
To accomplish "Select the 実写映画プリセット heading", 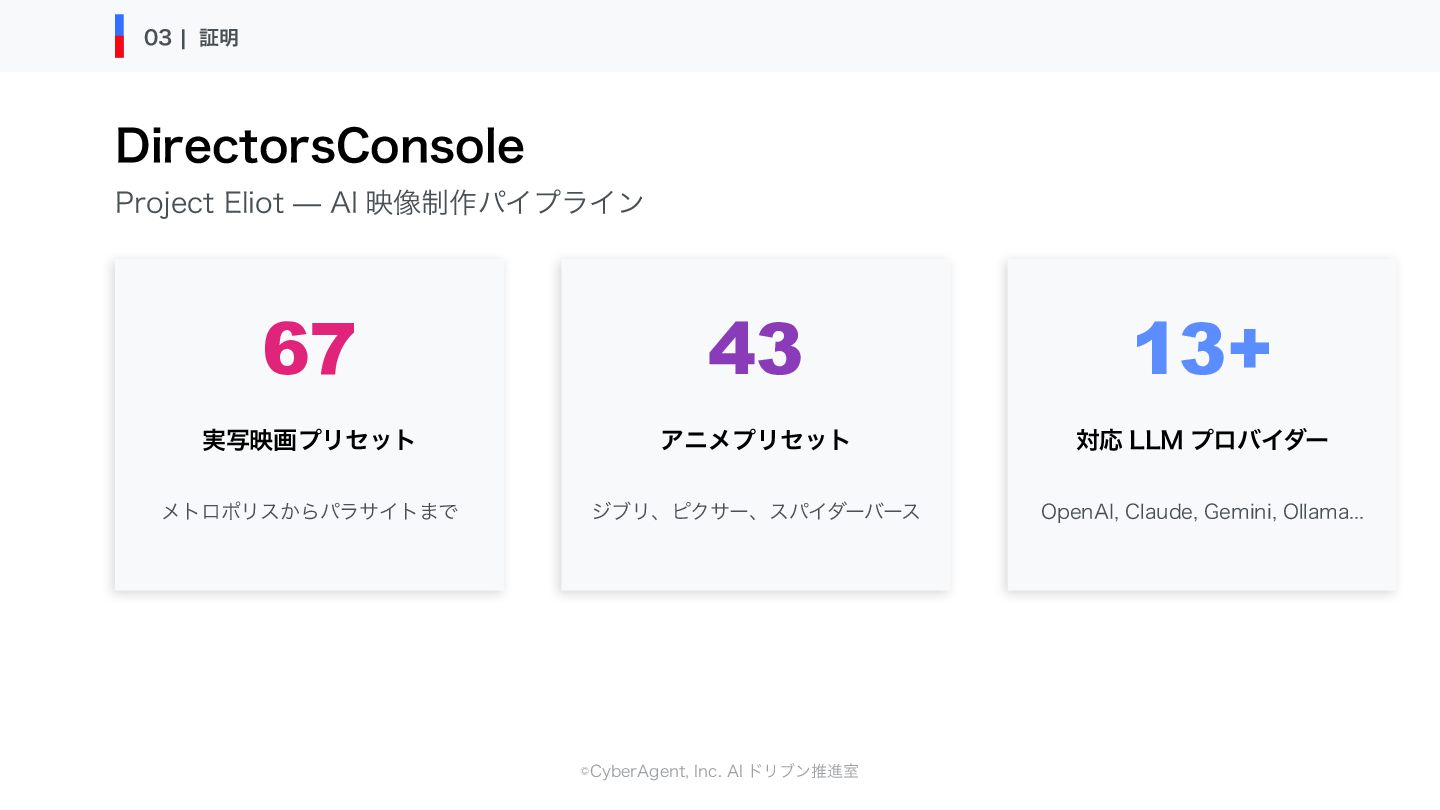I will pyautogui.click(x=309, y=440).
